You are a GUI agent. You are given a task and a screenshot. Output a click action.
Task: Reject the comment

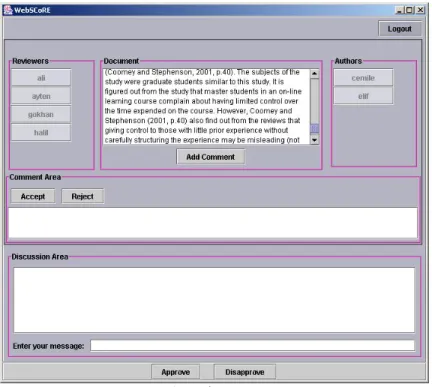point(82,196)
